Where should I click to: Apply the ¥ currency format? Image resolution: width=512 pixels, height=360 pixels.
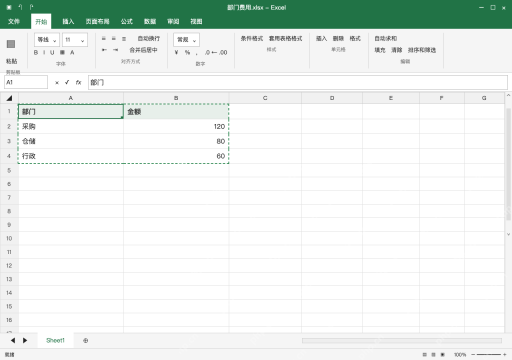[176, 52]
